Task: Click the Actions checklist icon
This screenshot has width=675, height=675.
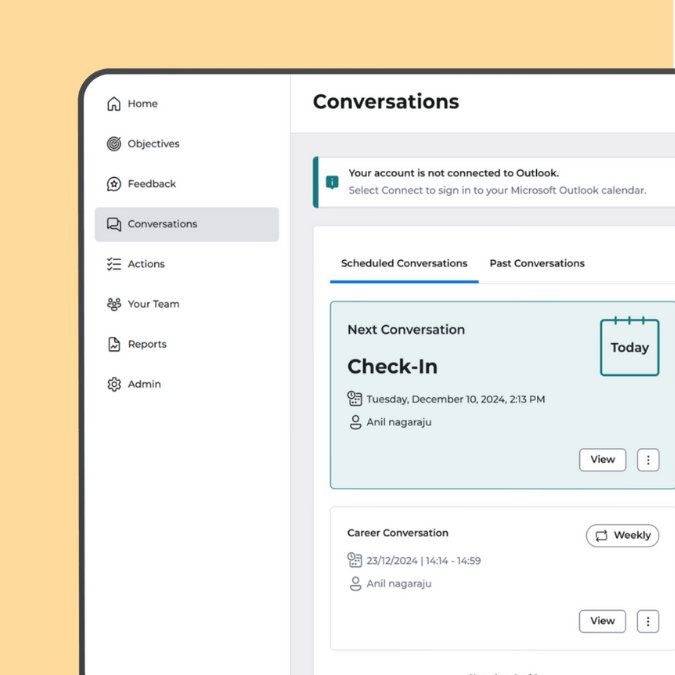Action: coord(114,264)
